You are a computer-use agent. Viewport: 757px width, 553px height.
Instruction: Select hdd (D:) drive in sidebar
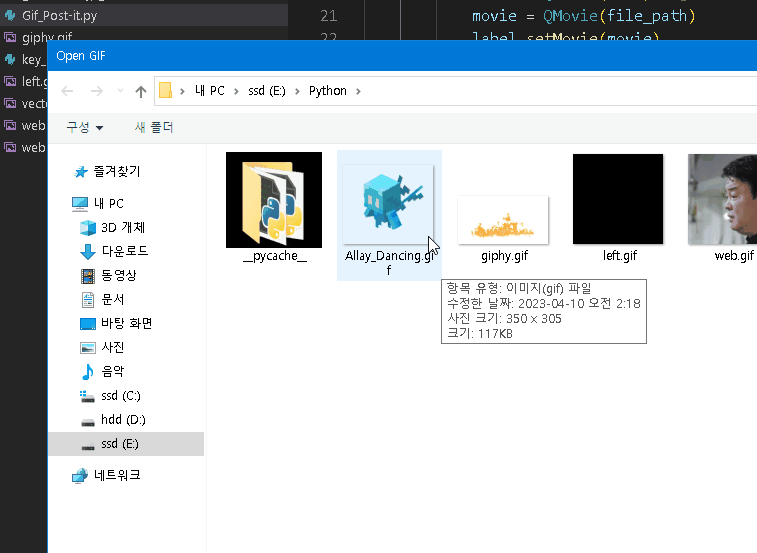point(112,420)
